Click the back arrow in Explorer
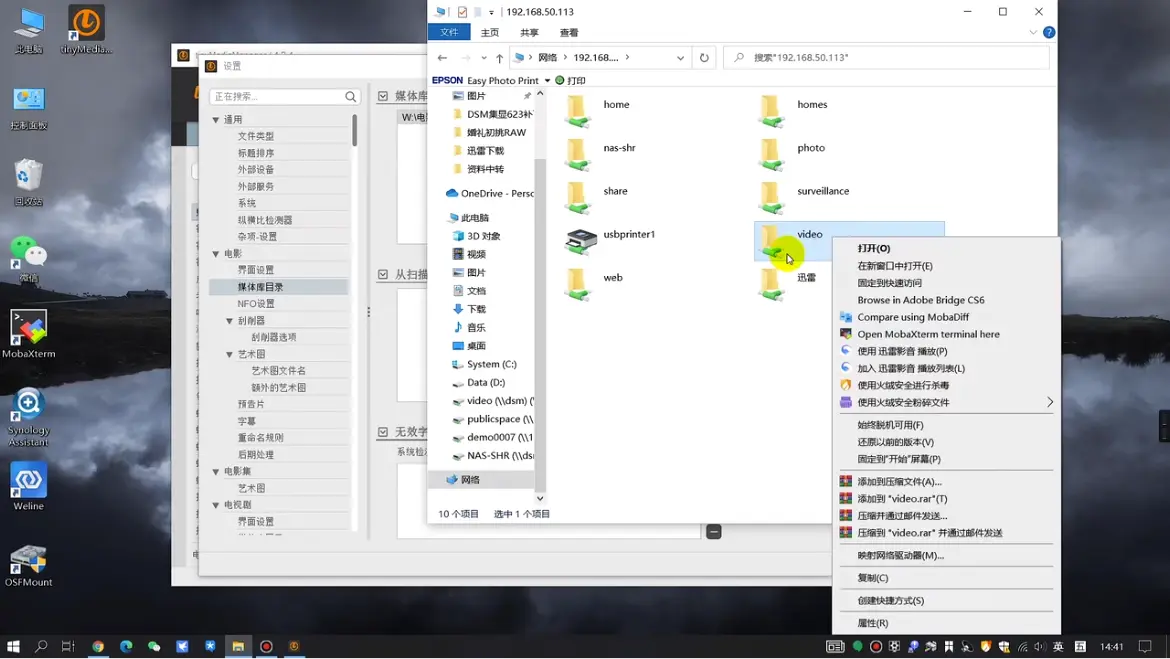The image size is (1170, 659). point(442,58)
